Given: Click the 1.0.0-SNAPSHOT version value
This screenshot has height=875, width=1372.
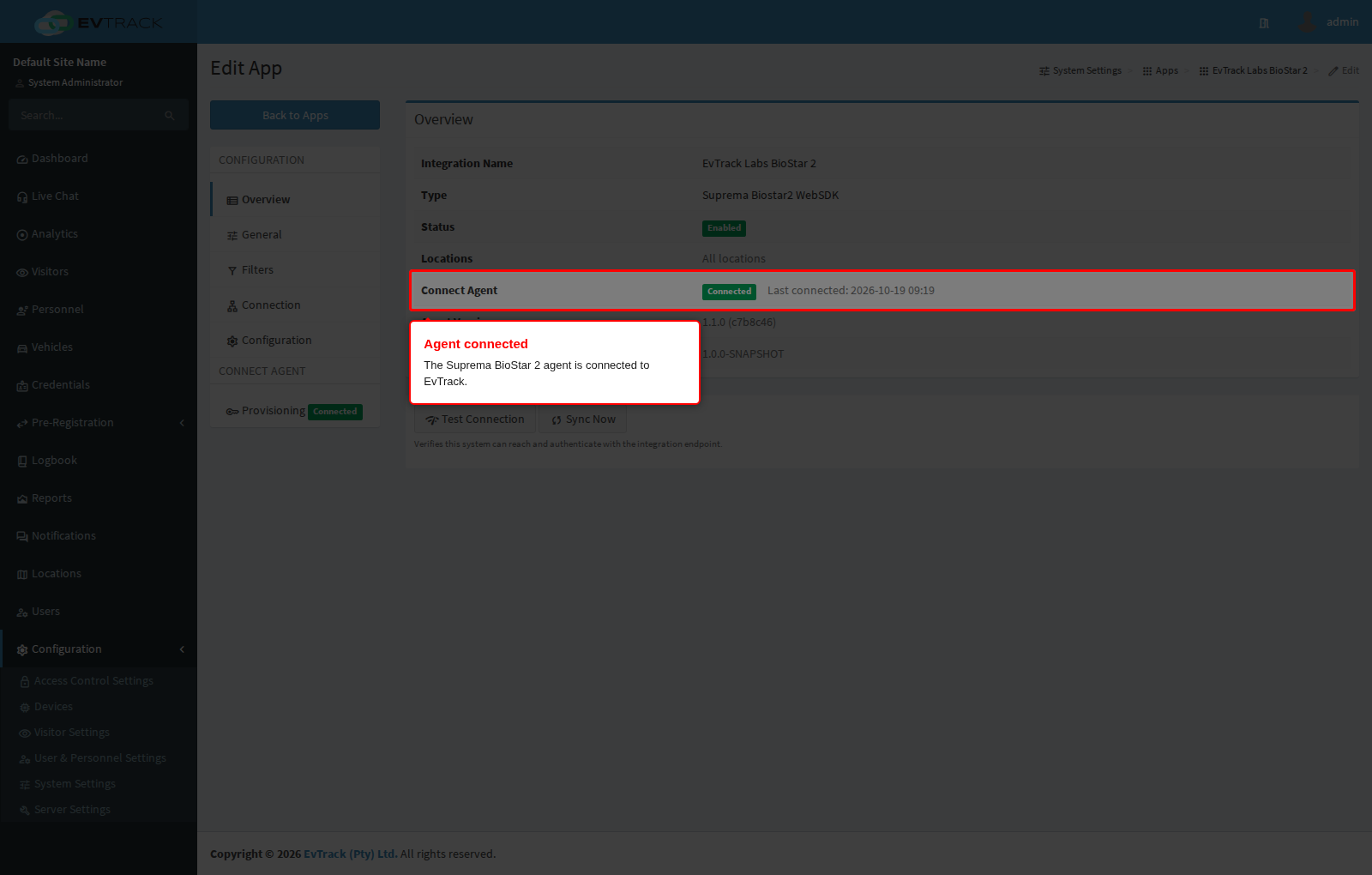Looking at the screenshot, I should click(x=743, y=354).
